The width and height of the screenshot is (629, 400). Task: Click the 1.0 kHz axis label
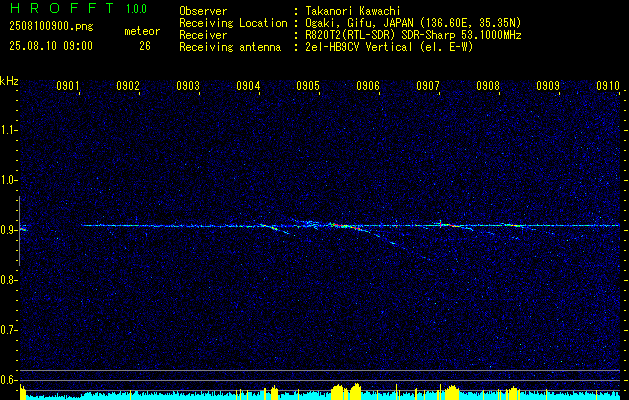point(9,180)
